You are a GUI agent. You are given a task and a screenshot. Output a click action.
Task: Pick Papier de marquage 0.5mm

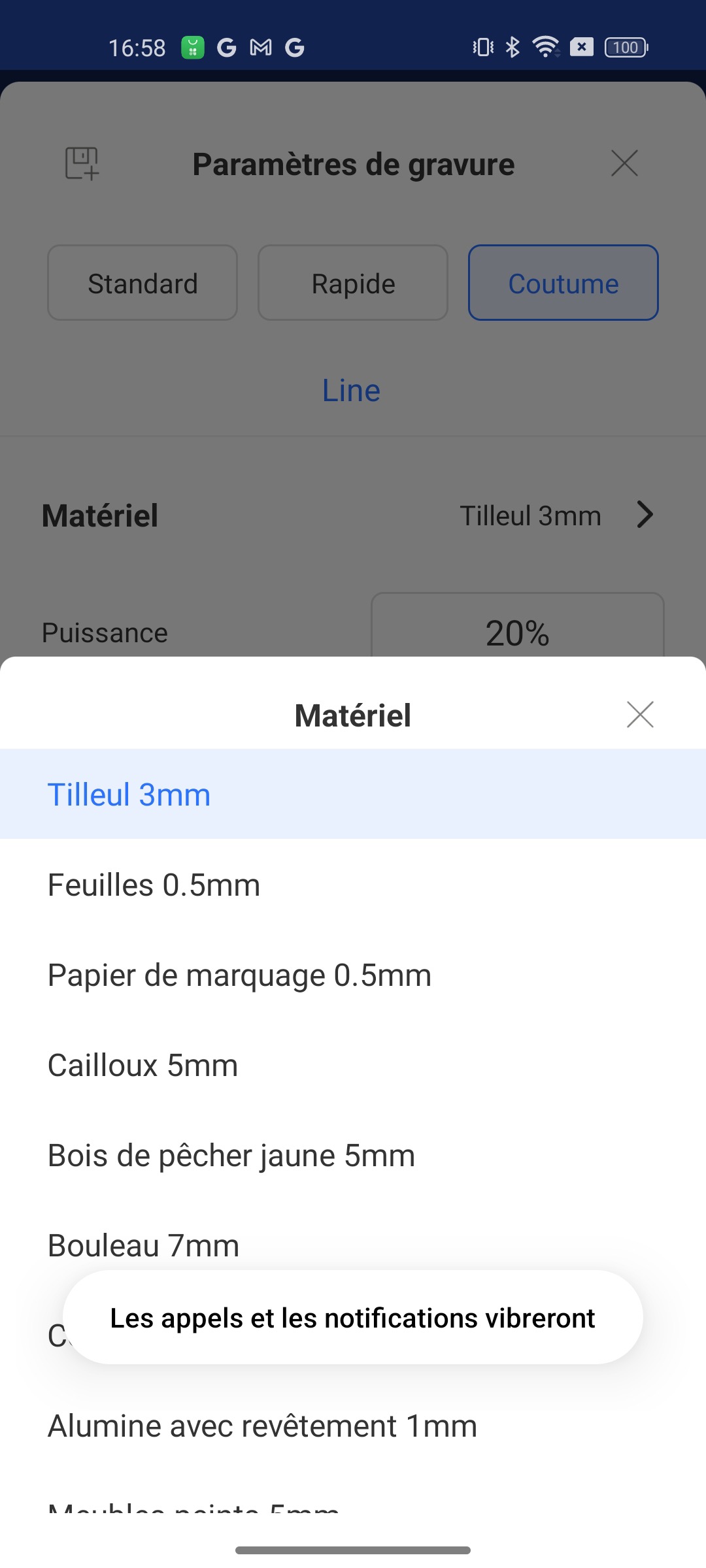click(239, 975)
